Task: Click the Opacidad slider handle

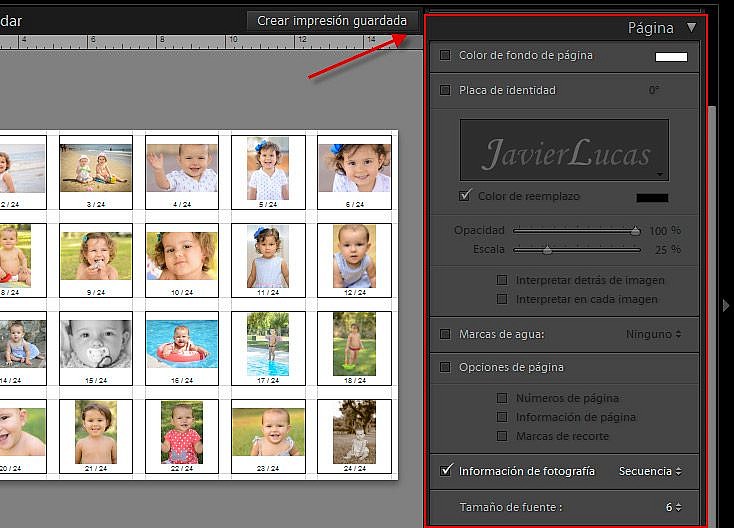Action: tap(635, 231)
